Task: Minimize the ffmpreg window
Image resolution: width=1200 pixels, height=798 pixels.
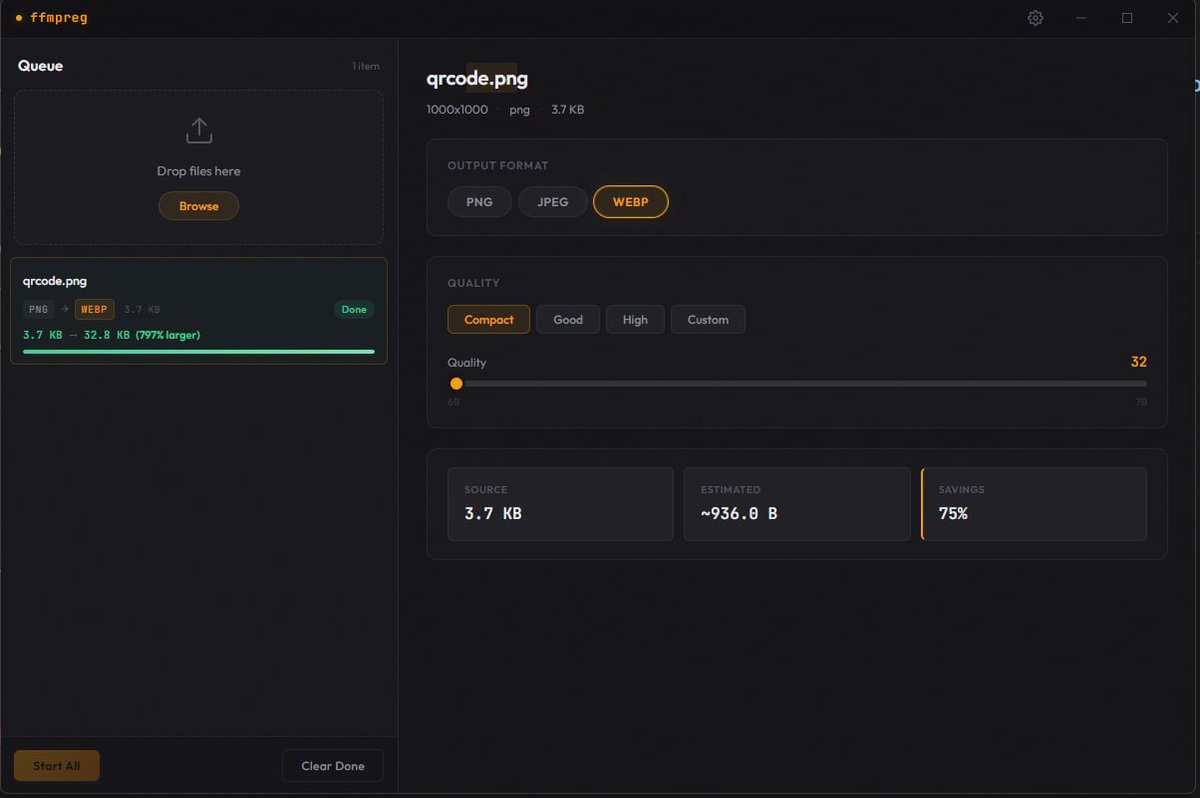Action: point(1081,18)
